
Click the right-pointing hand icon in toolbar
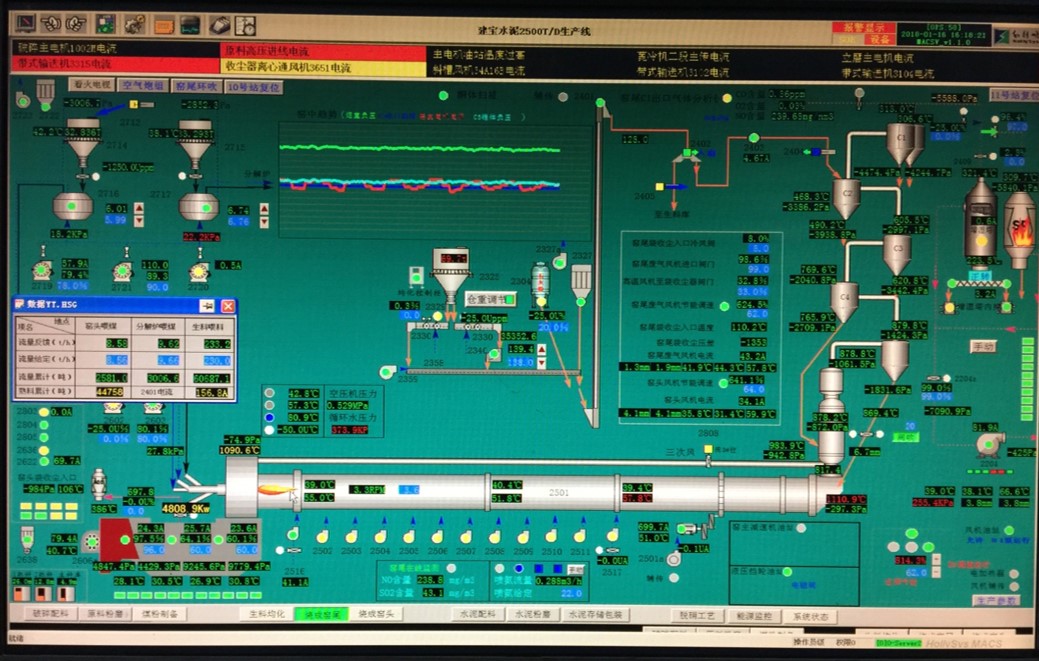76,23
